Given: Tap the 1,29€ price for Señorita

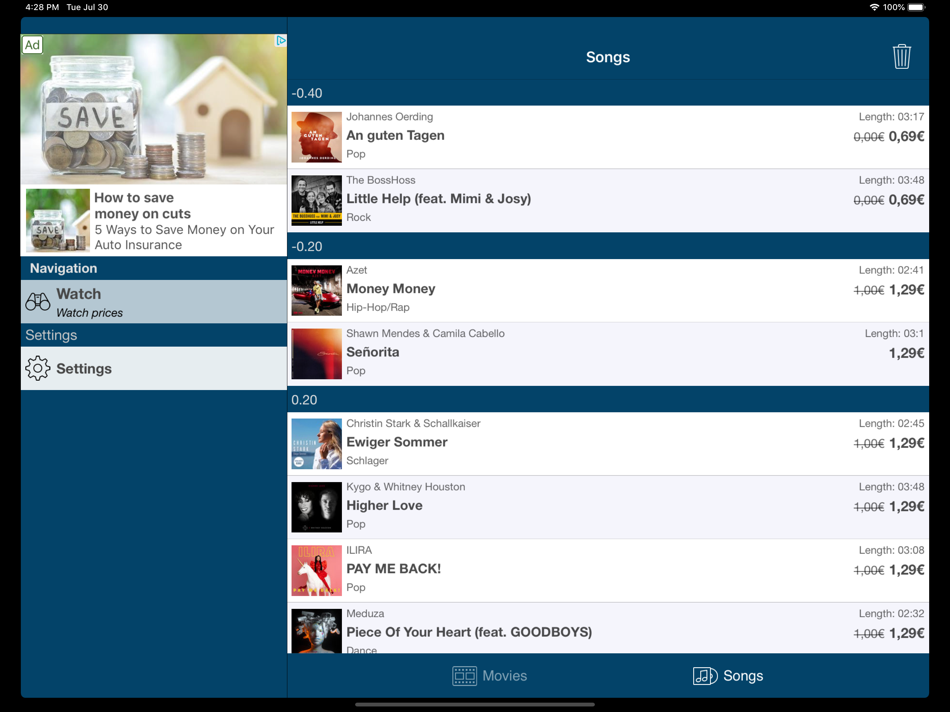Looking at the screenshot, I should click(906, 353).
